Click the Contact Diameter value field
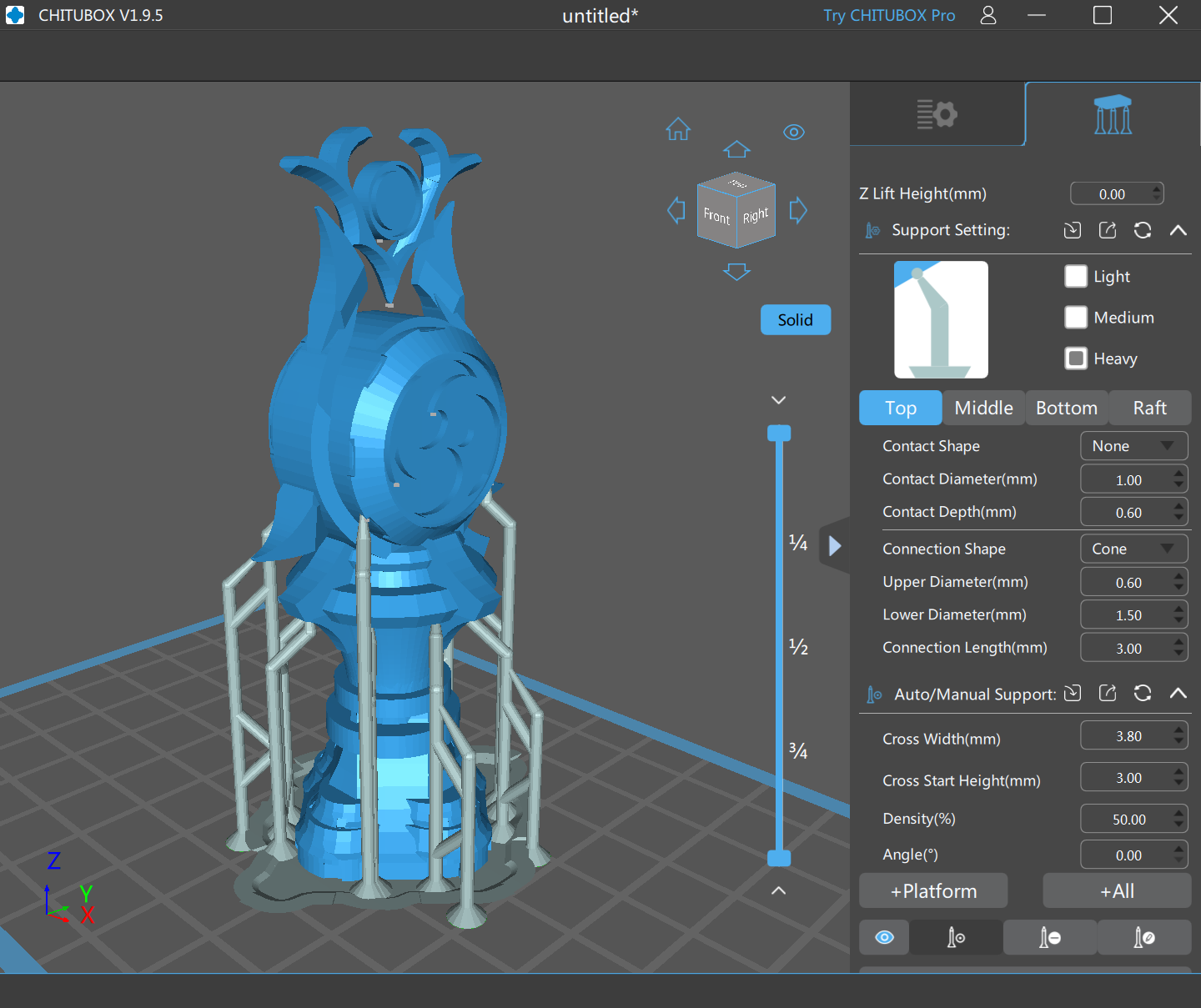Viewport: 1201px width, 1008px height. click(1134, 479)
